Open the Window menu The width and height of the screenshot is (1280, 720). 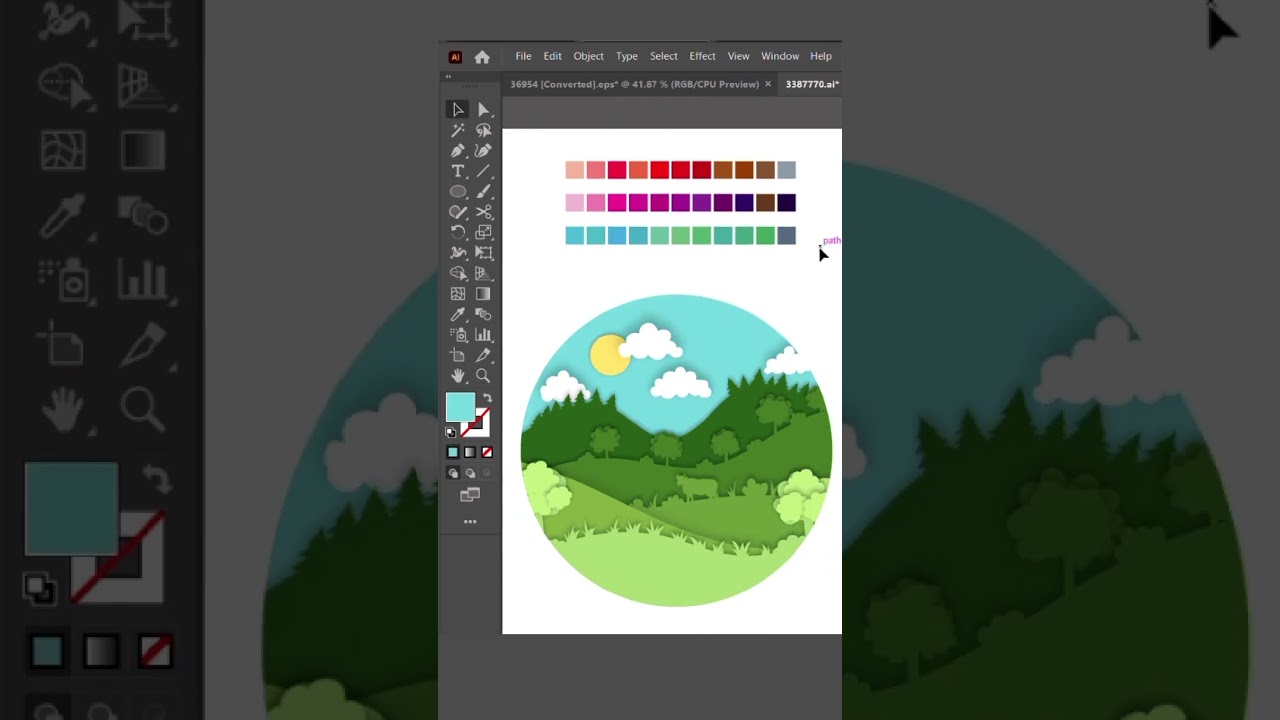[780, 56]
